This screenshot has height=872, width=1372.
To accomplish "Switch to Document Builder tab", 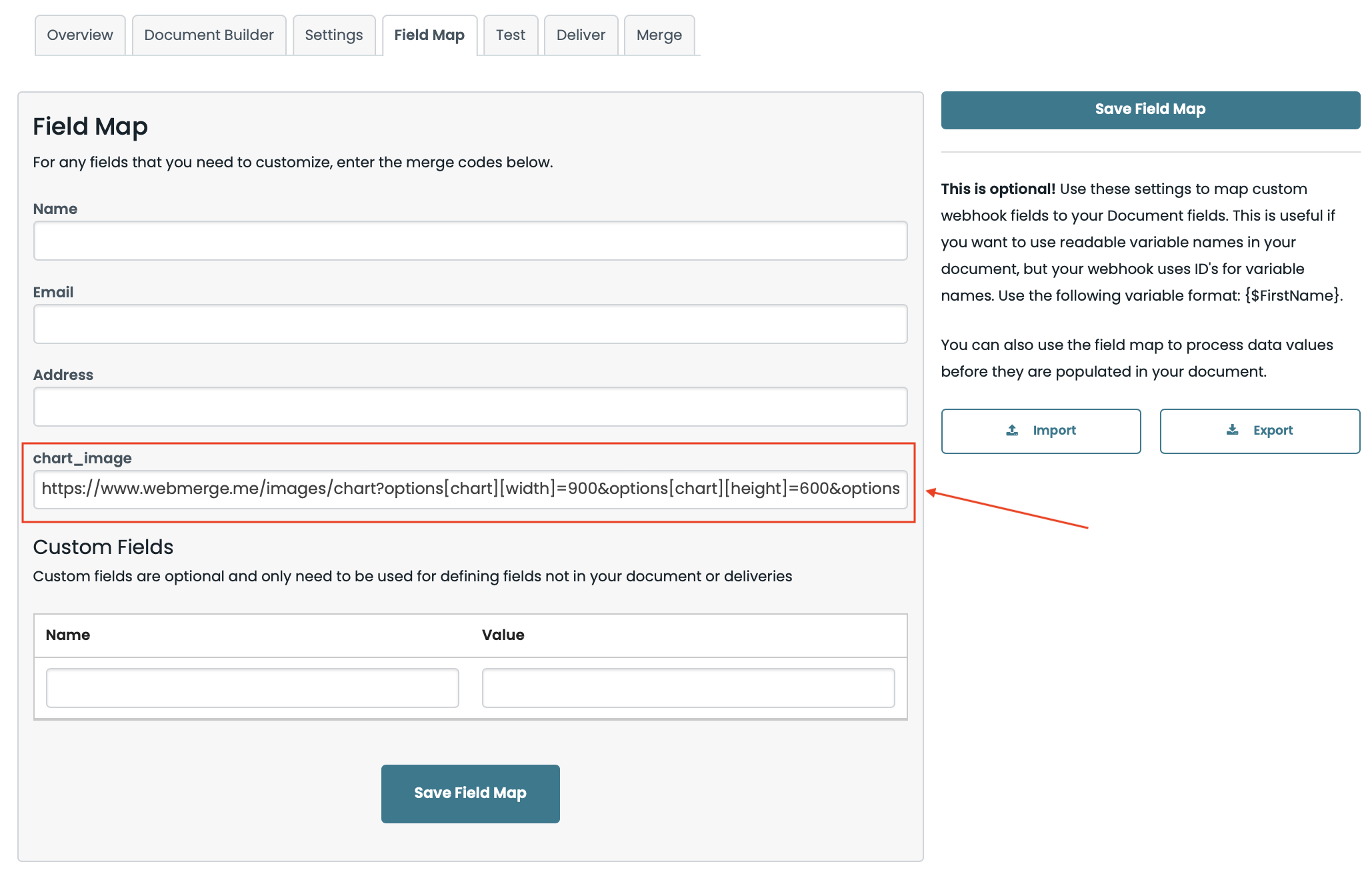I will pyautogui.click(x=209, y=35).
